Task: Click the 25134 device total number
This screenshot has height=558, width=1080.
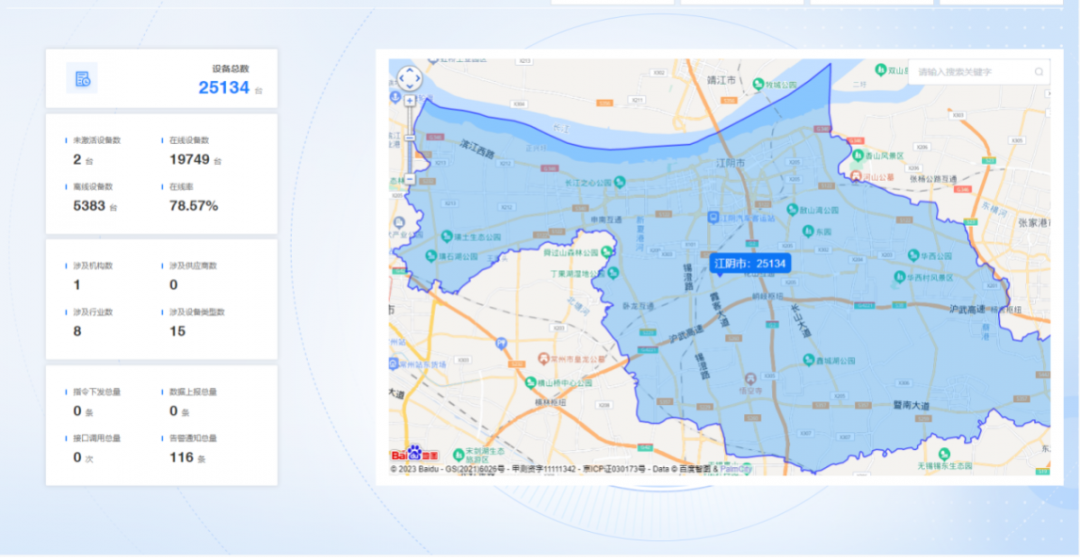Action: tap(223, 88)
